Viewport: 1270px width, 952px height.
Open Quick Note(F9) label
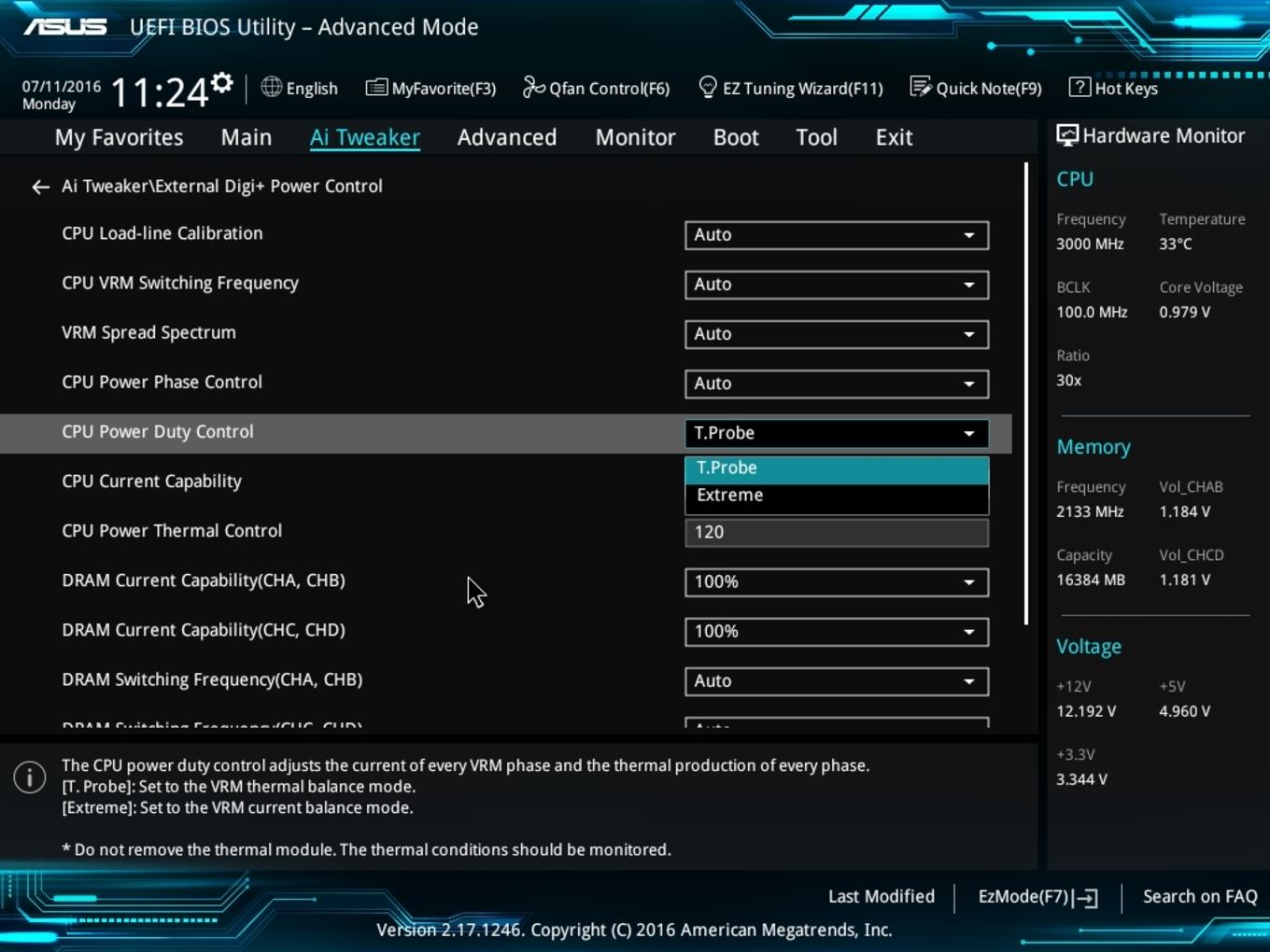[x=989, y=89]
